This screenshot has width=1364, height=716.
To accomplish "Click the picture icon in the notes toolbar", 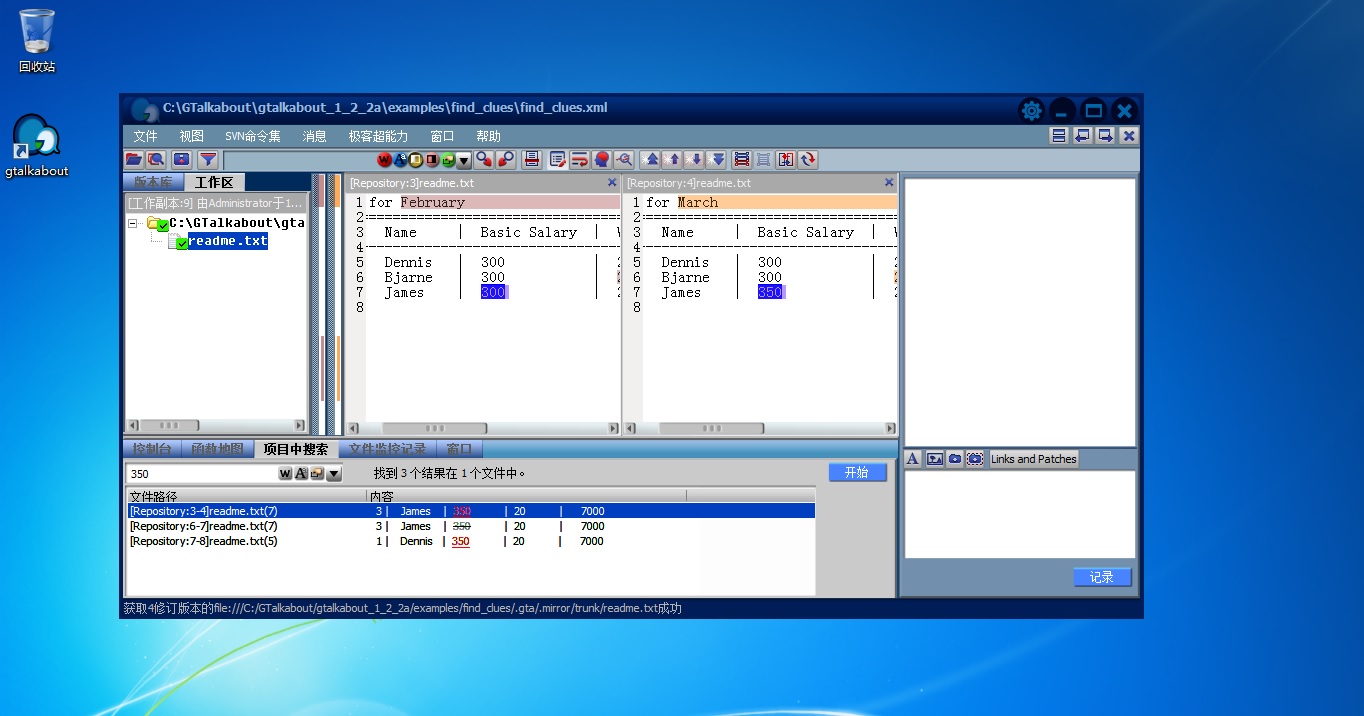I will [x=935, y=459].
